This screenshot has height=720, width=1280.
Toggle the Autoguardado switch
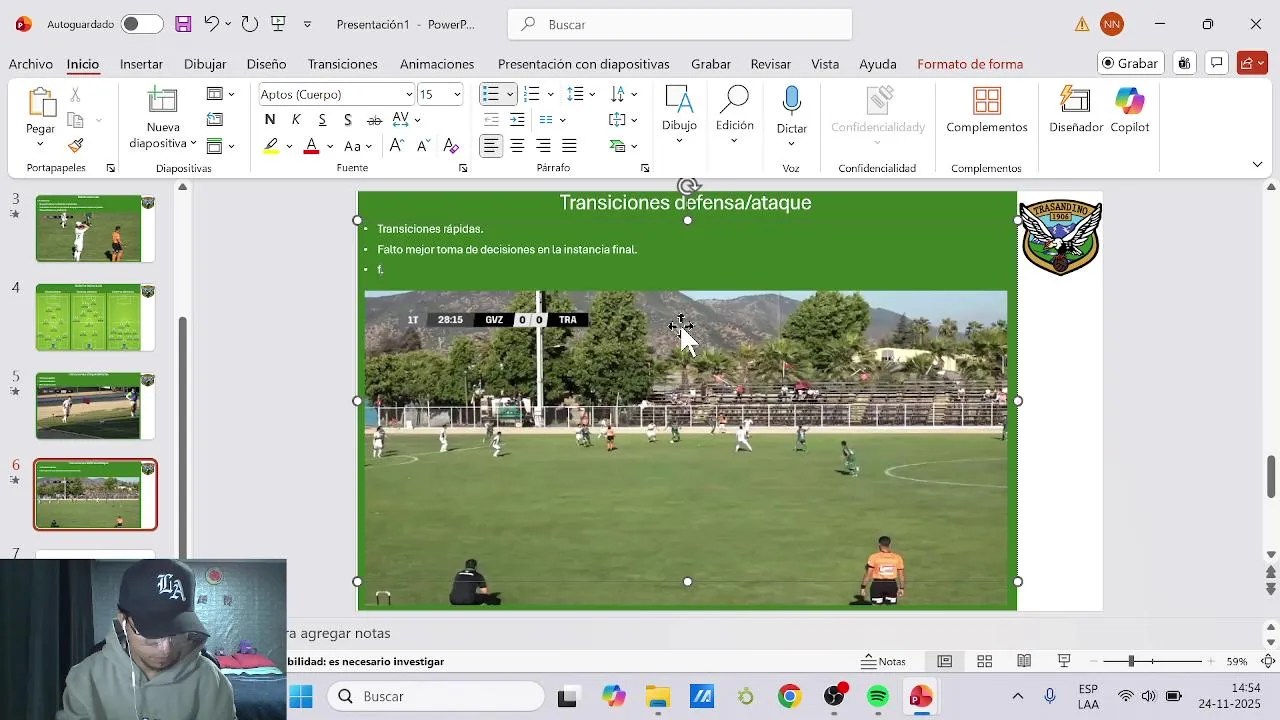click(x=142, y=24)
